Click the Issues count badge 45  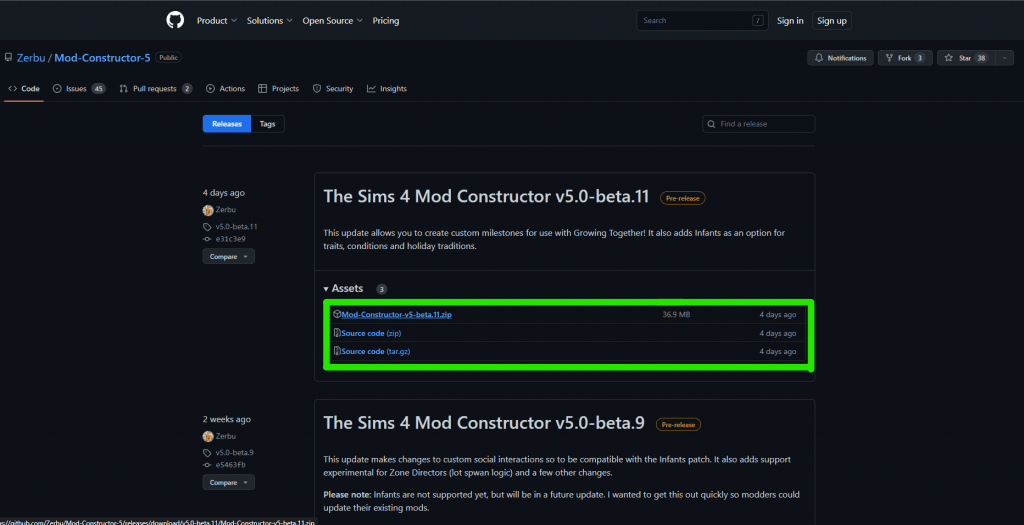pyautogui.click(x=98, y=89)
